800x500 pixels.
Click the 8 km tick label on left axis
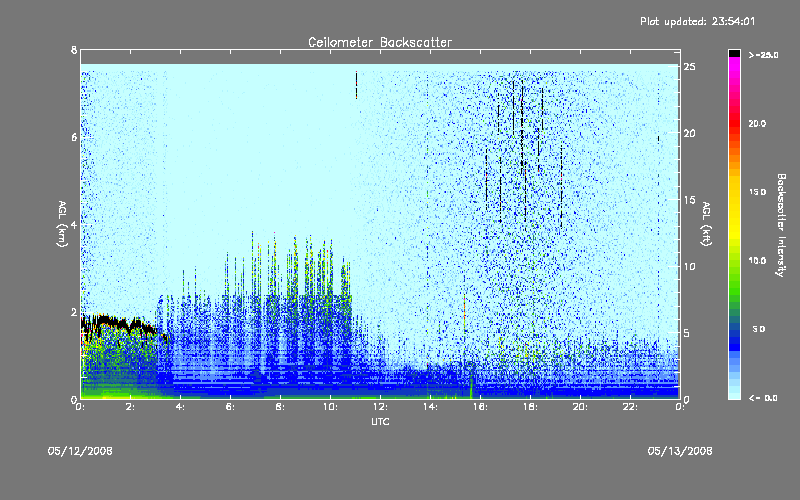pyautogui.click(x=74, y=50)
